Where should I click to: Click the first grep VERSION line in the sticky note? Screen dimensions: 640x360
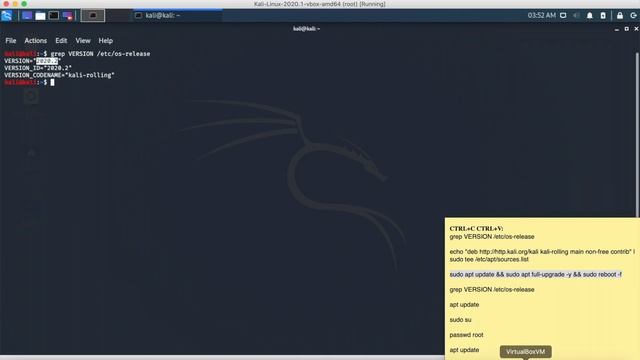pos(492,237)
